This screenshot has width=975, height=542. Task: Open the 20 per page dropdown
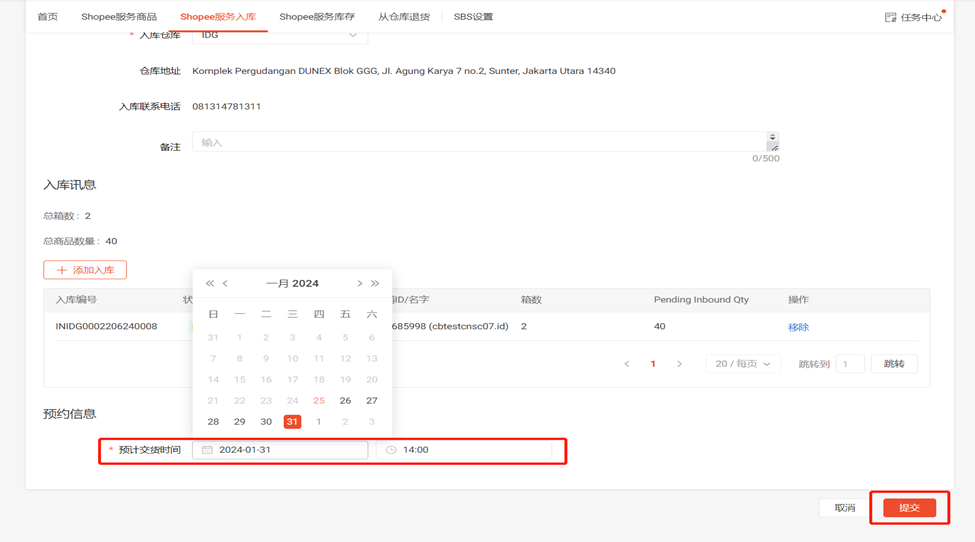[742, 364]
